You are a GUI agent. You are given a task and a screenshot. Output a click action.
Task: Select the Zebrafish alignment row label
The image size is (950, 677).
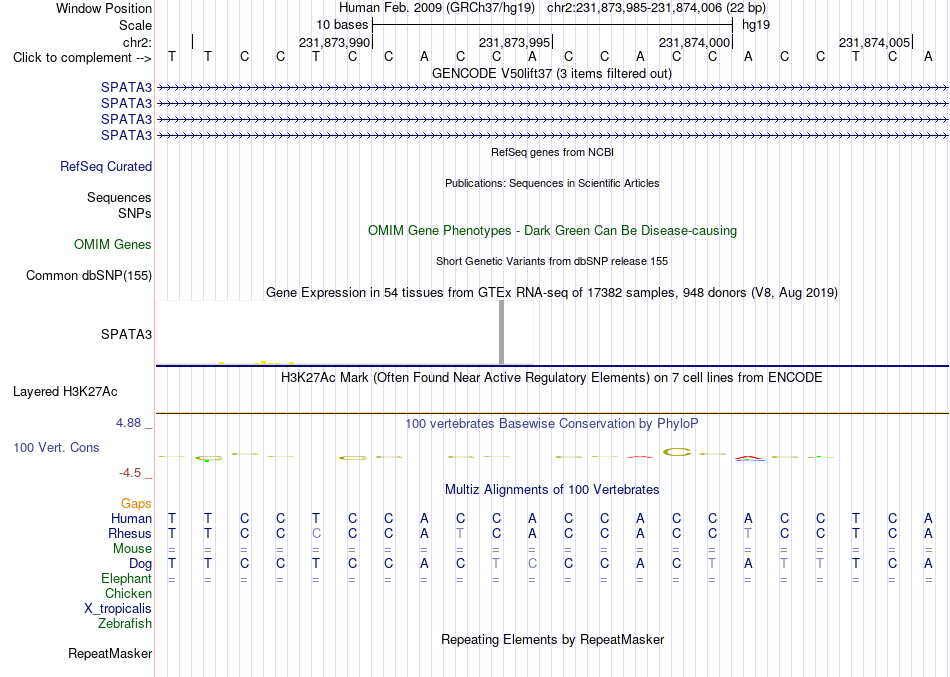click(125, 624)
